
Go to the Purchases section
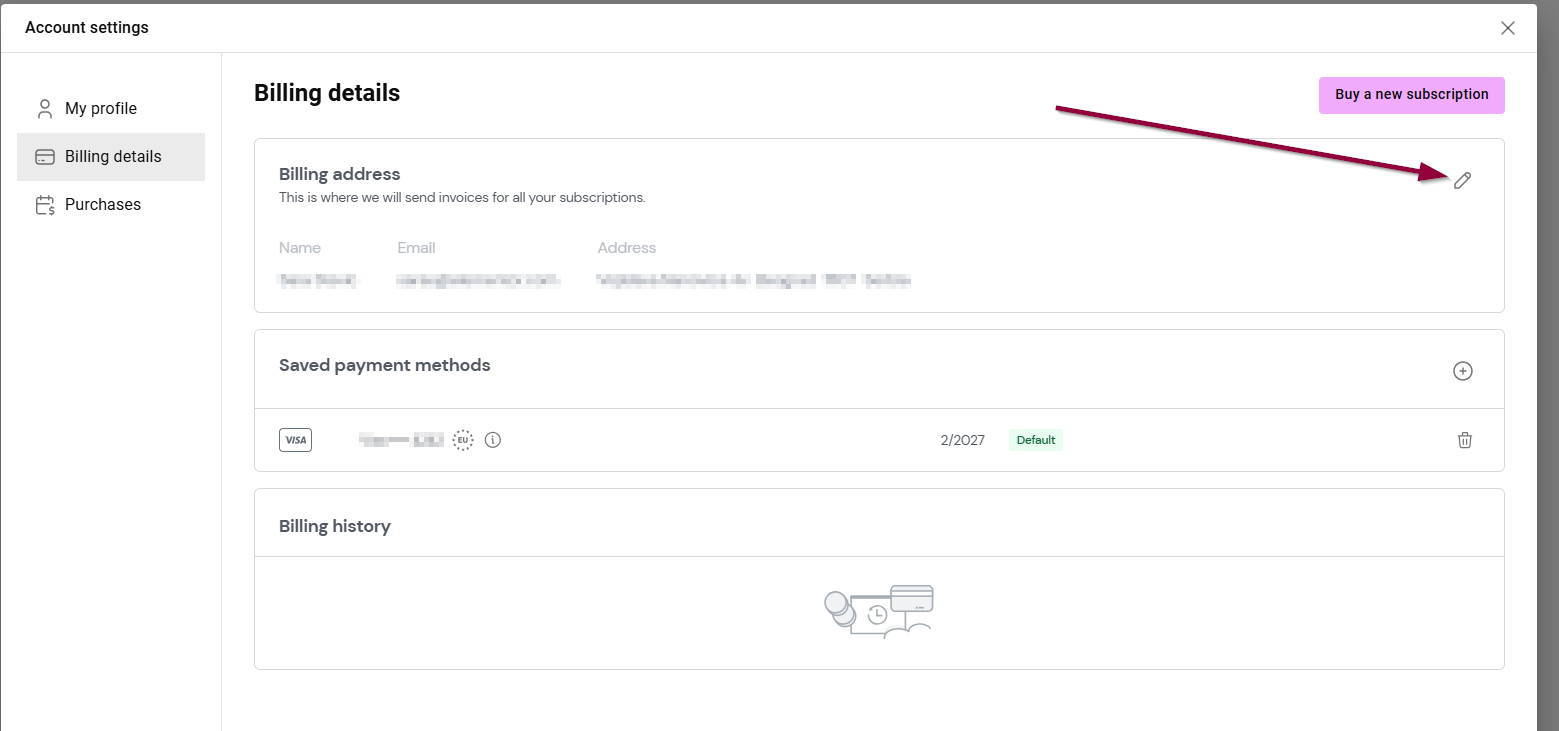(x=102, y=205)
